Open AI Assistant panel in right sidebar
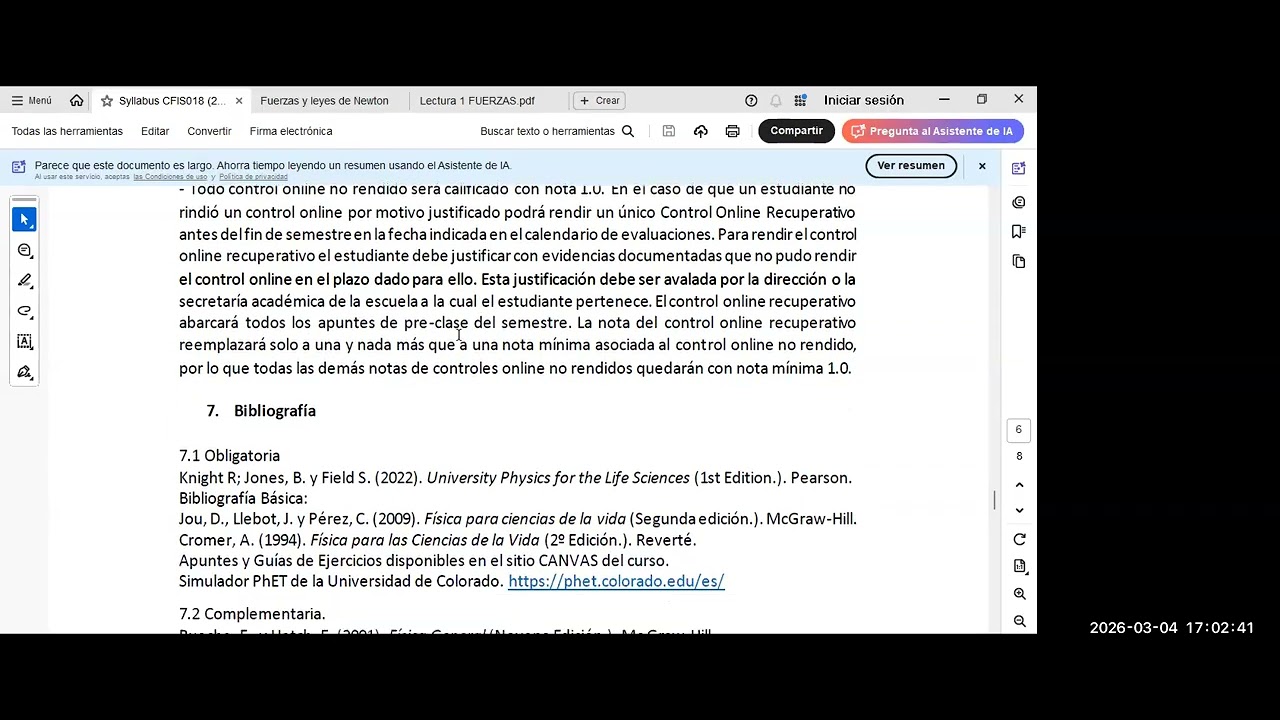Viewport: 1280px width, 720px height. [1019, 169]
